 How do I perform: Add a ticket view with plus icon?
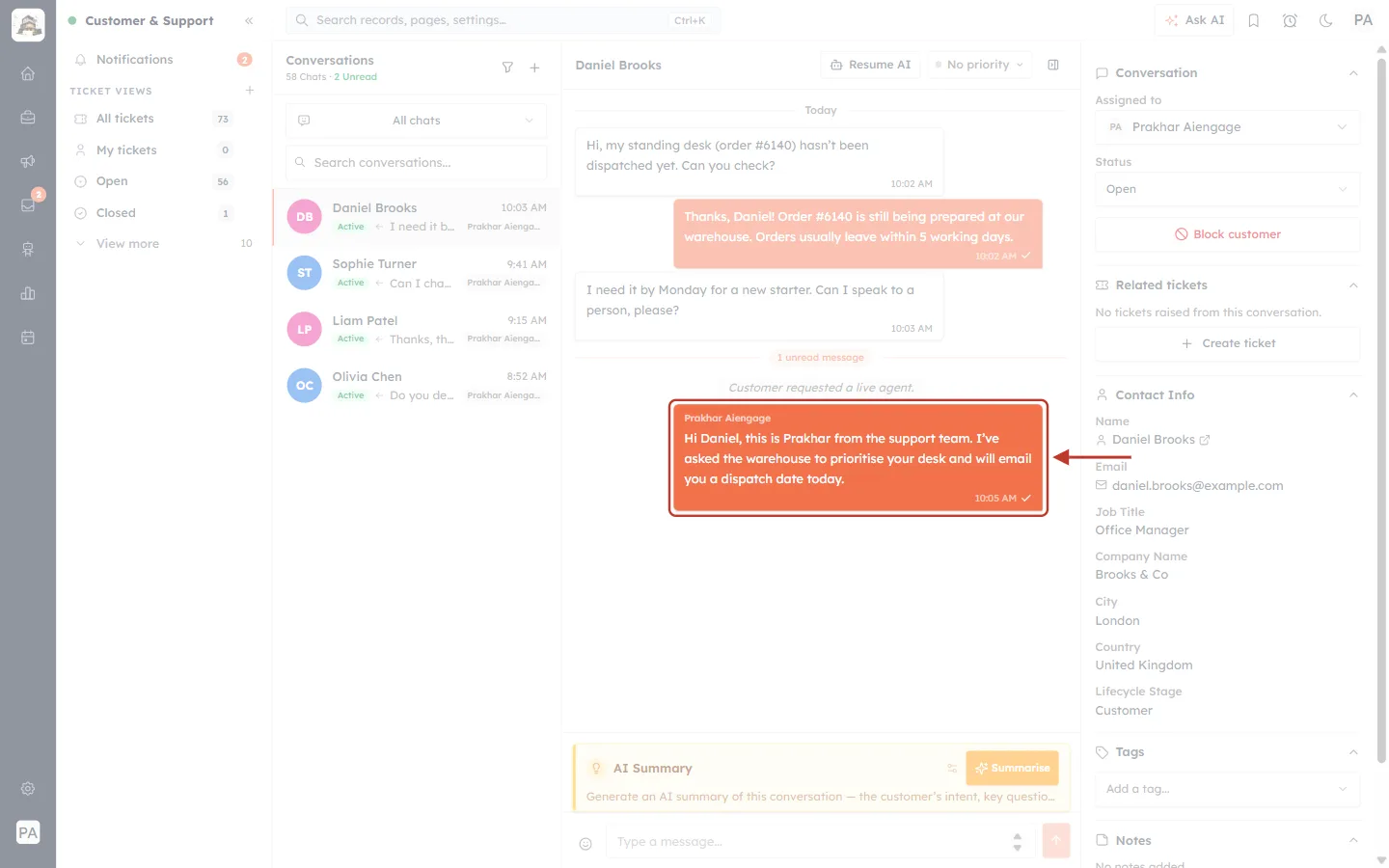click(x=250, y=91)
